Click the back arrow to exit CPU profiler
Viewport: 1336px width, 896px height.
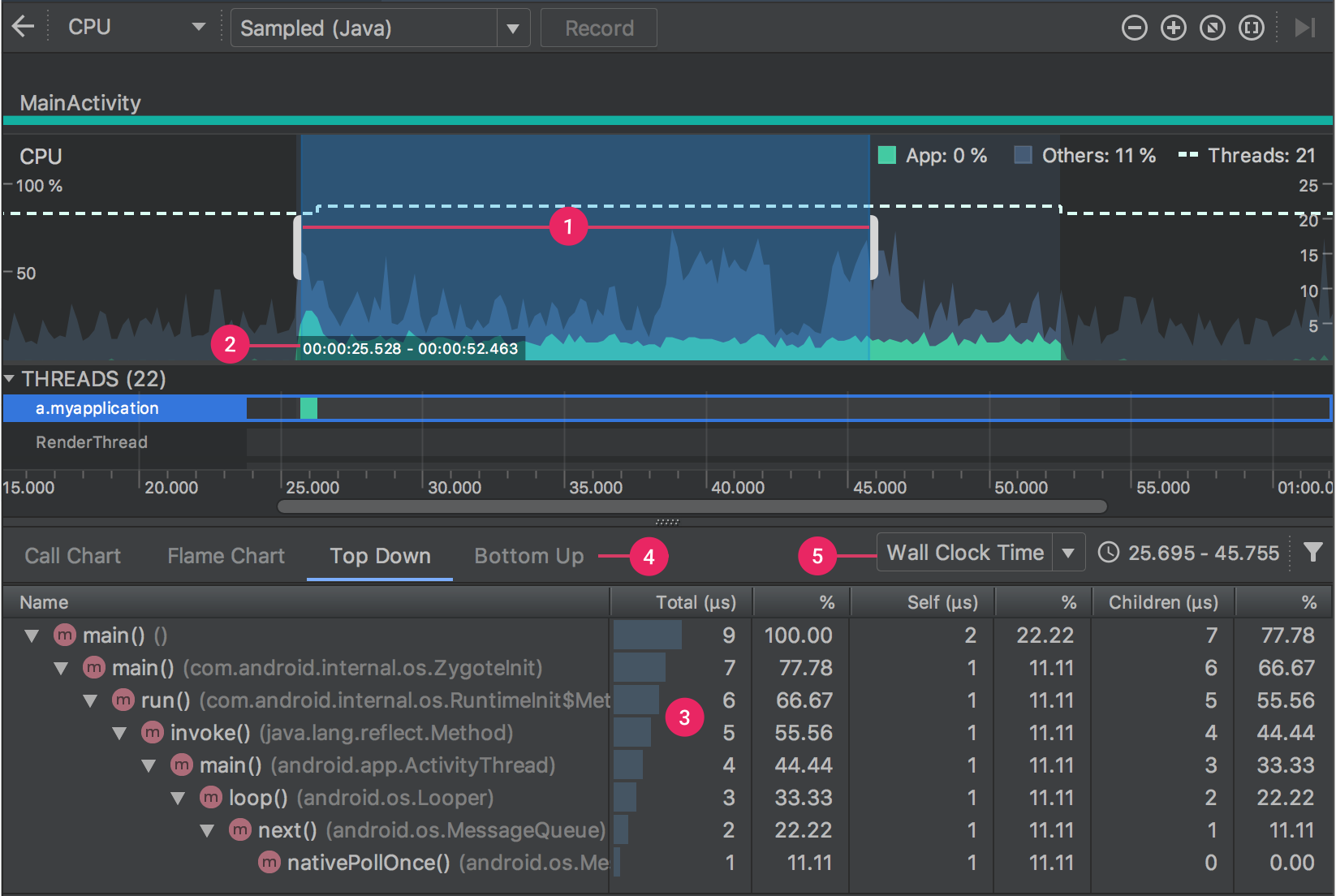pos(23,25)
